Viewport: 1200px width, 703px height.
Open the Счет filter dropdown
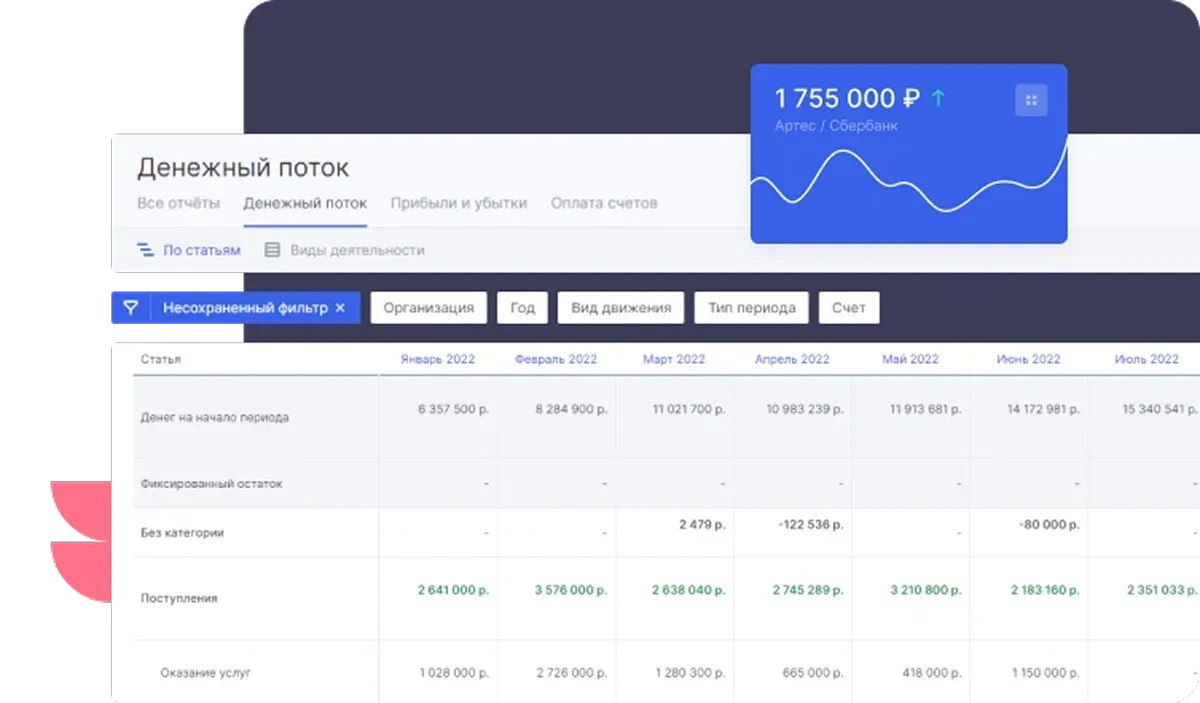point(848,308)
